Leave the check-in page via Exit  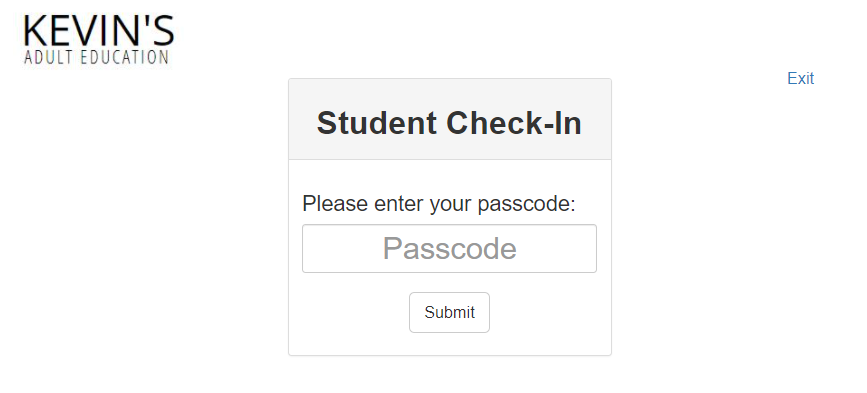(x=800, y=78)
